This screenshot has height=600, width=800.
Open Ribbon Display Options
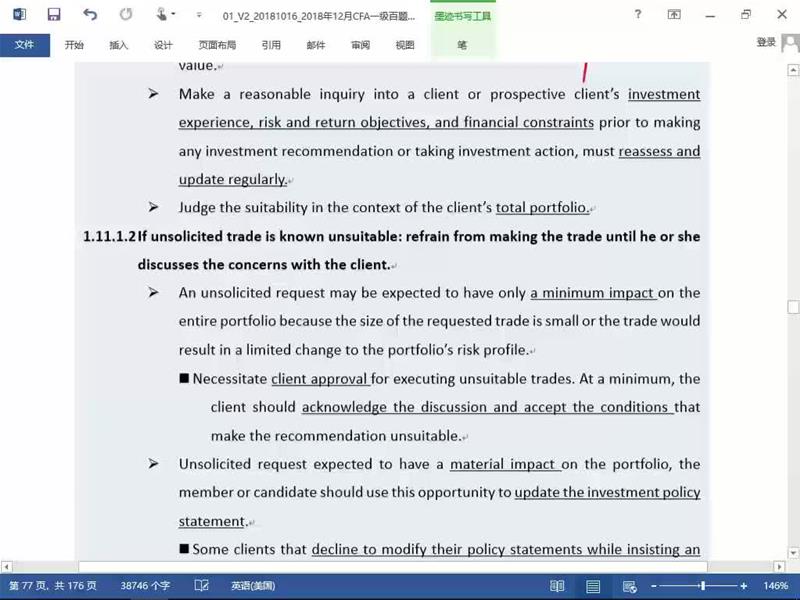point(674,14)
